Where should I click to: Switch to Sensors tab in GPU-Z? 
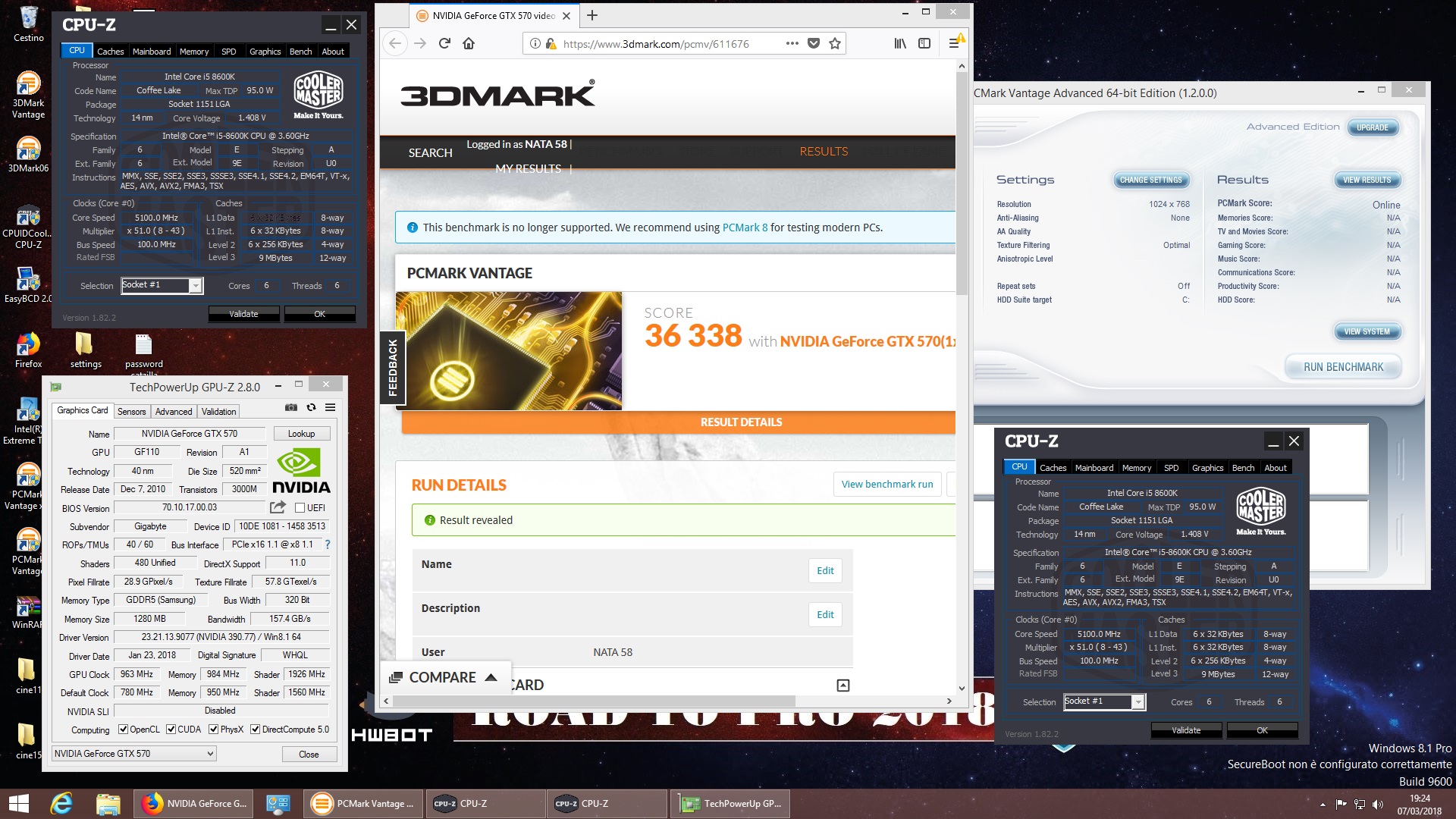click(x=131, y=412)
